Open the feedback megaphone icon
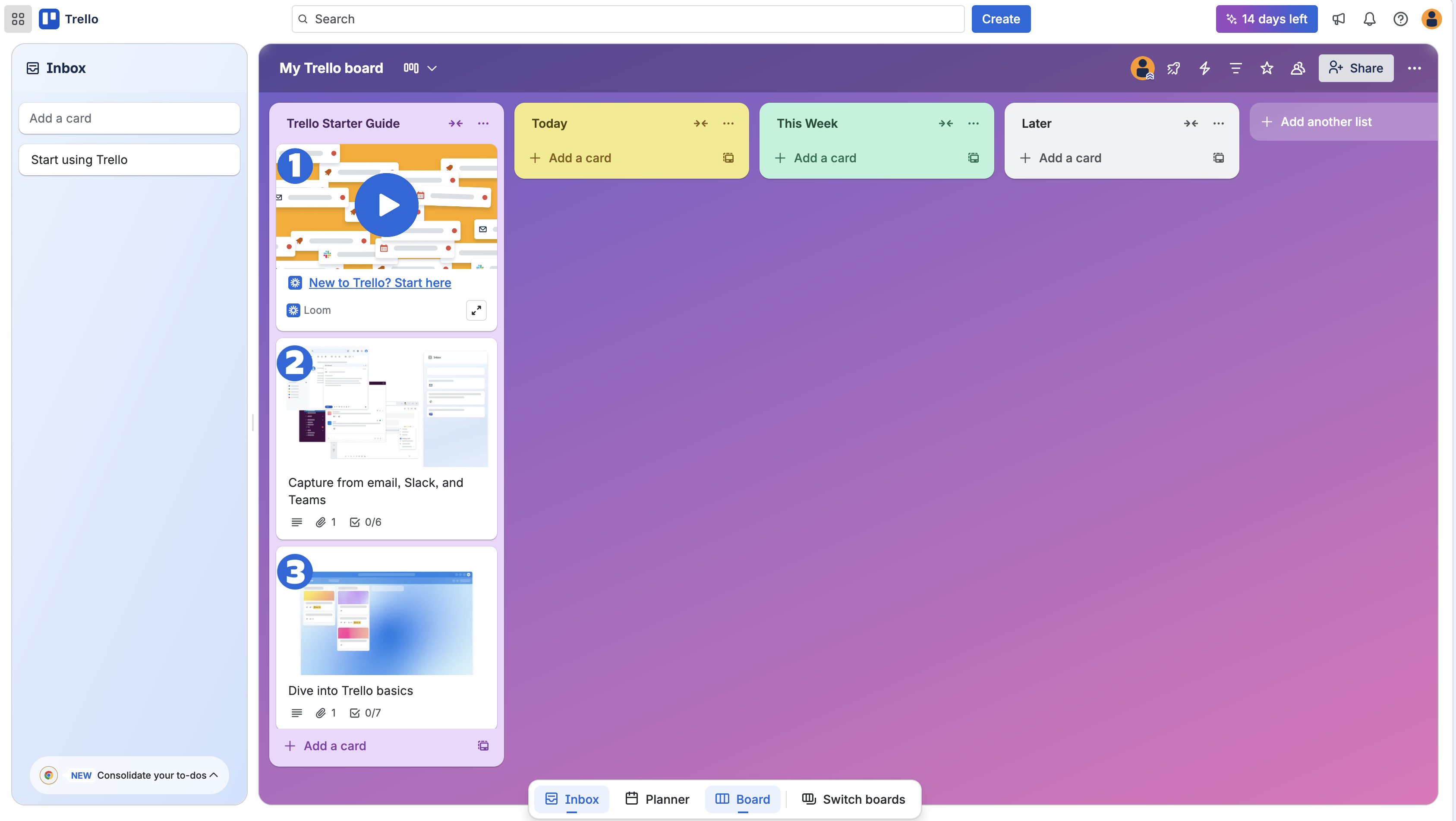The width and height of the screenshot is (1456, 821). pos(1338,19)
